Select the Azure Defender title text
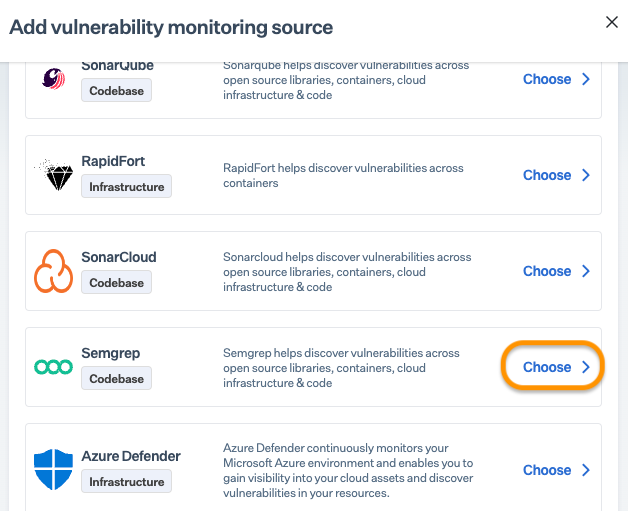Viewport: 628px width, 511px height. click(131, 456)
